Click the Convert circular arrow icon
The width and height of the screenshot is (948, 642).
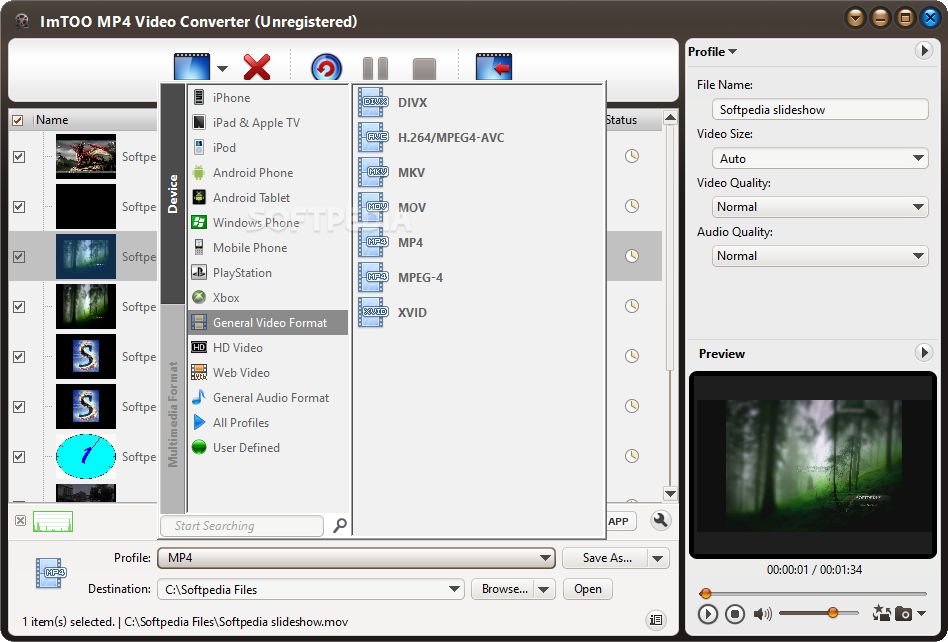point(326,68)
